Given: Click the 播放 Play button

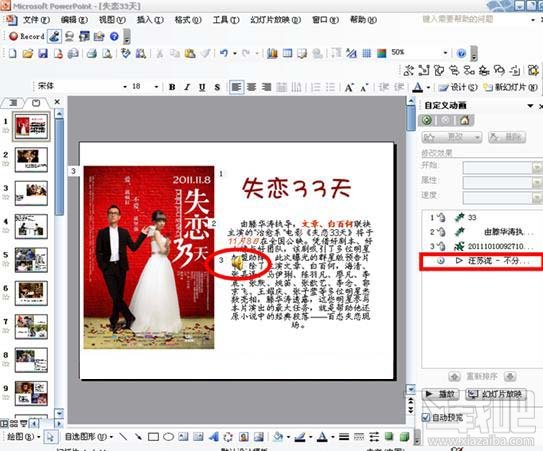Looking at the screenshot, I should coord(440,394).
